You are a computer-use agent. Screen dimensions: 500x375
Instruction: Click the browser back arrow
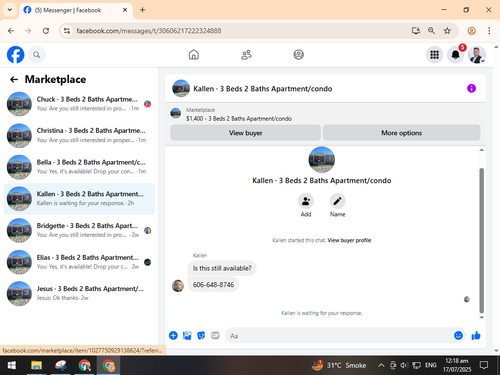11,31
